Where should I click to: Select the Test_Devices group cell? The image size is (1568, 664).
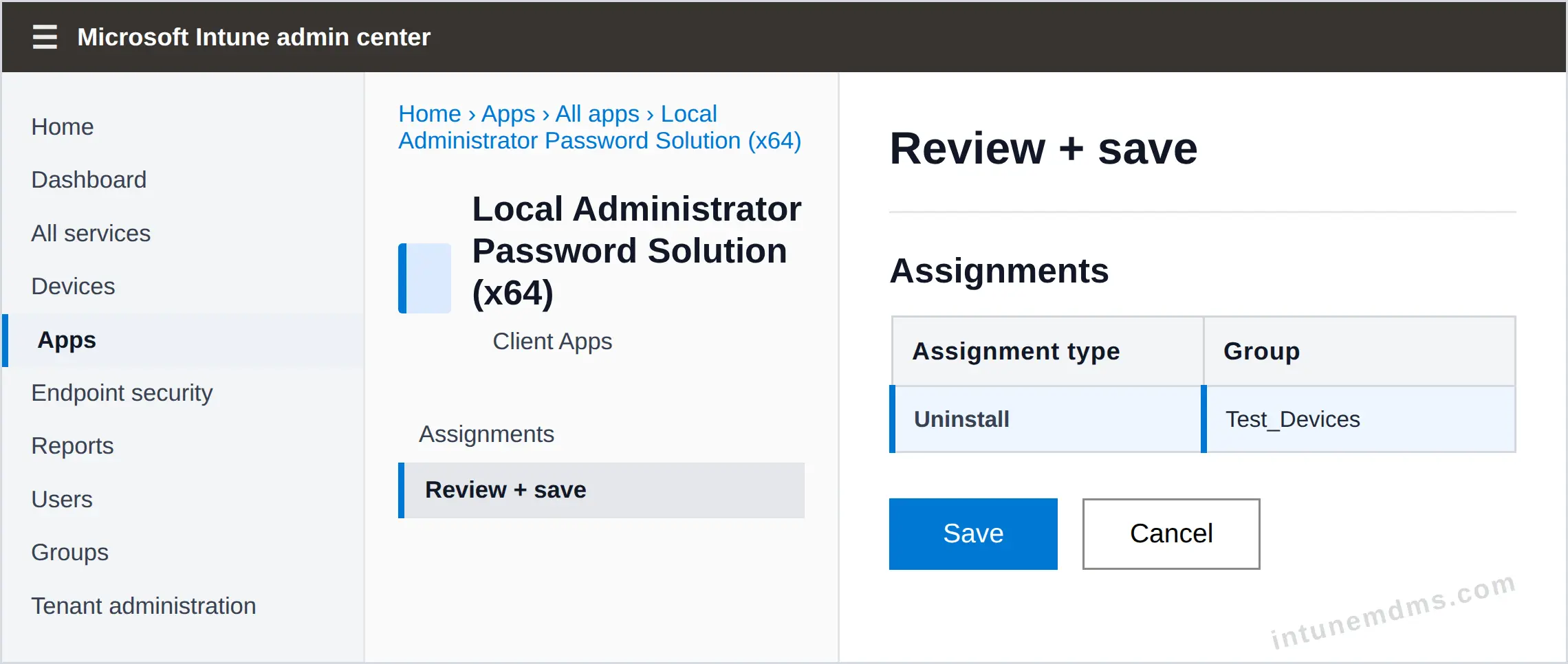1358,419
